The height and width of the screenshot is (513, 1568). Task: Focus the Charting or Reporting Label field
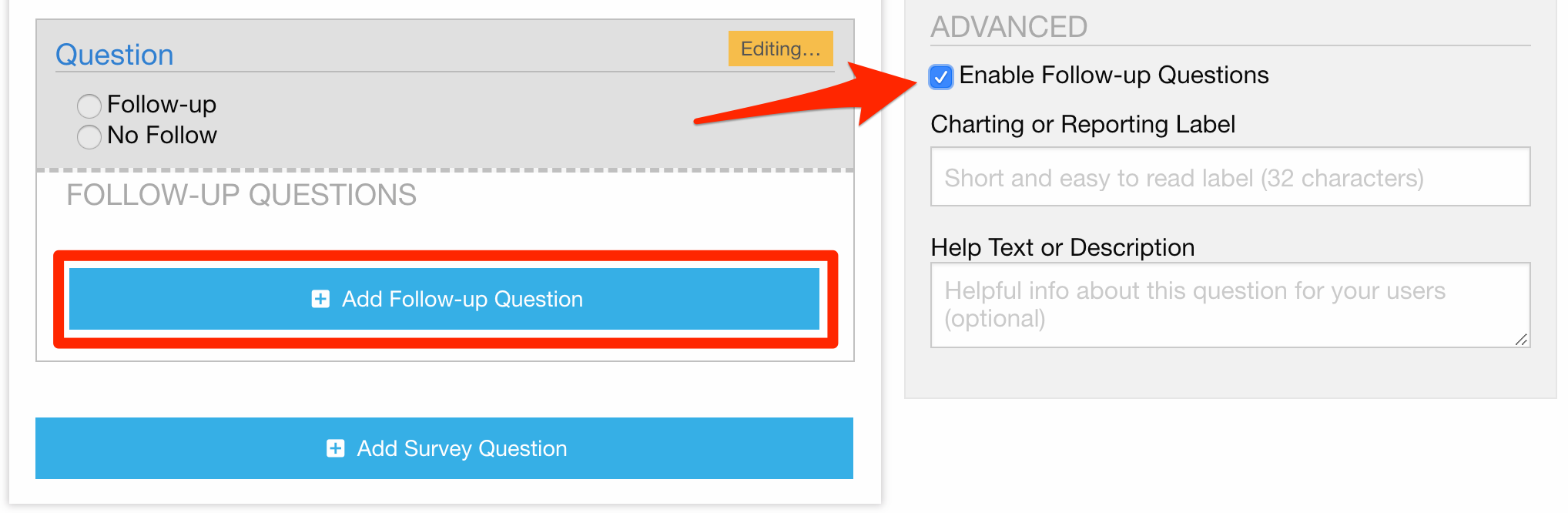[x=1230, y=177]
